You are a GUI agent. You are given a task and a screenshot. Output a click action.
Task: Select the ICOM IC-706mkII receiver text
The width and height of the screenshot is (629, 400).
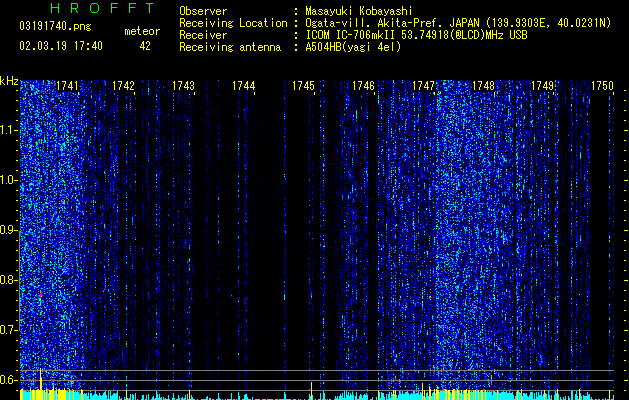416,35
